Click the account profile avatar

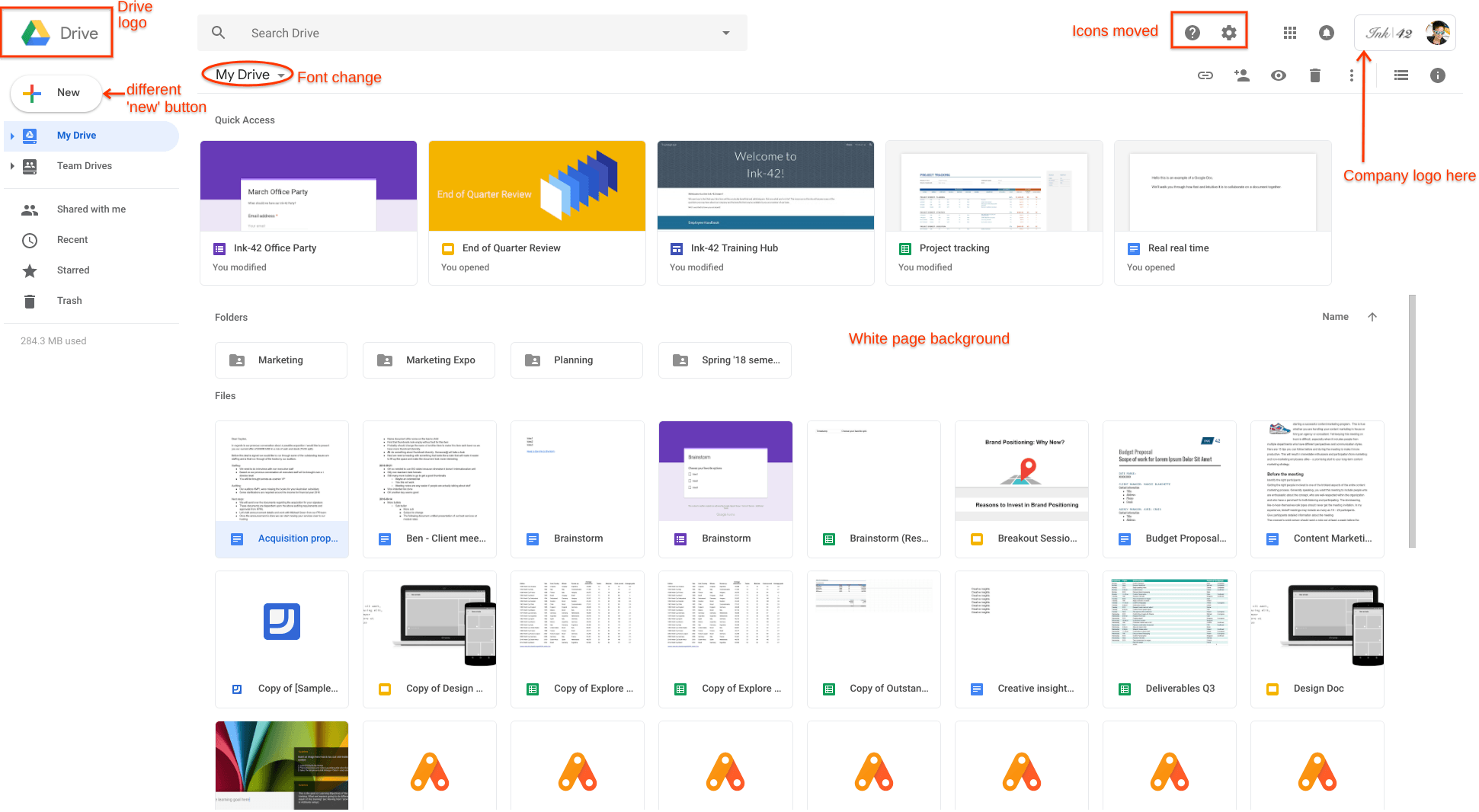tap(1437, 33)
